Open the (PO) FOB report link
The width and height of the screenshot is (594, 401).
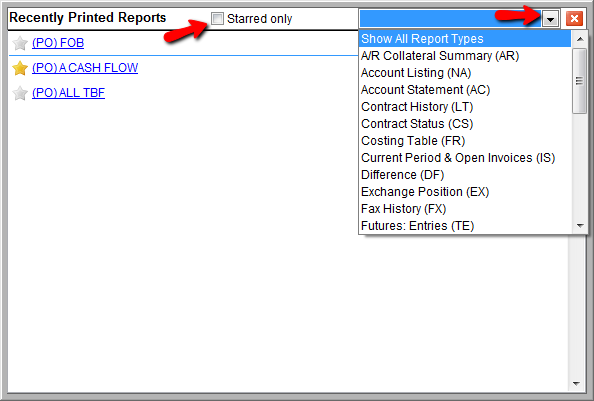[x=58, y=43]
